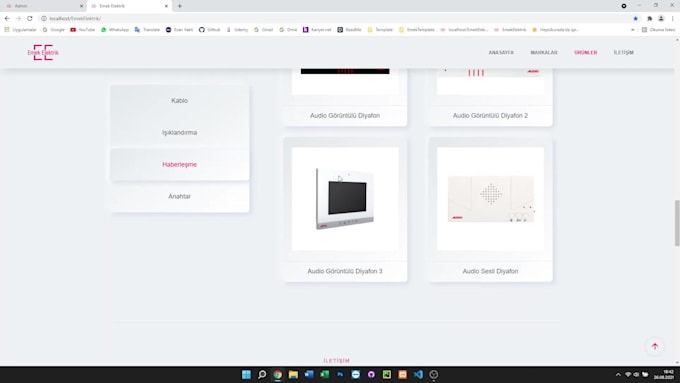This screenshot has width=680, height=383.
Task: Open the Gmail bookmark
Action: tap(264, 30)
